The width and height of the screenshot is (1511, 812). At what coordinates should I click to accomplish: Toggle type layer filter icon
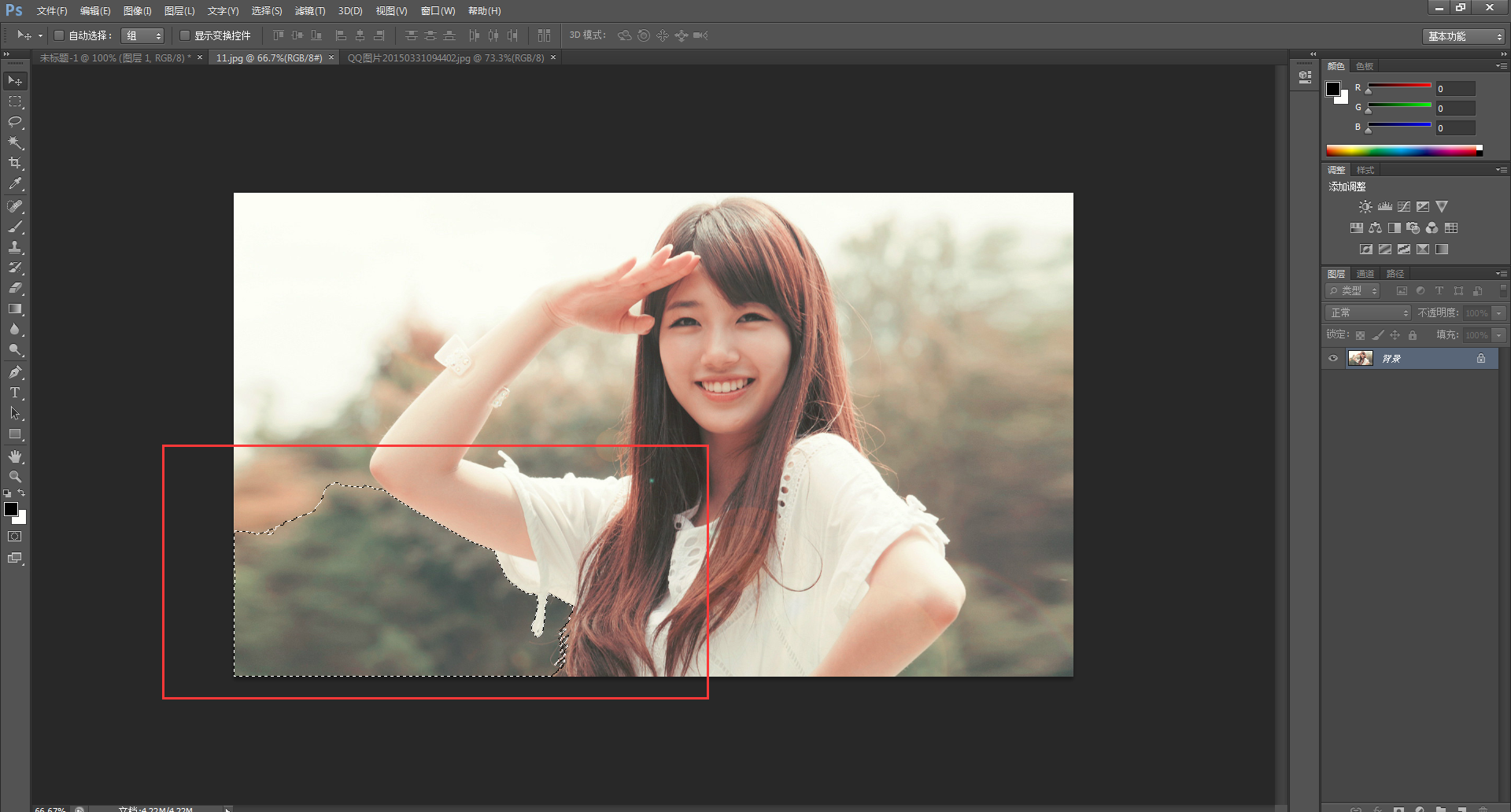point(1439,291)
